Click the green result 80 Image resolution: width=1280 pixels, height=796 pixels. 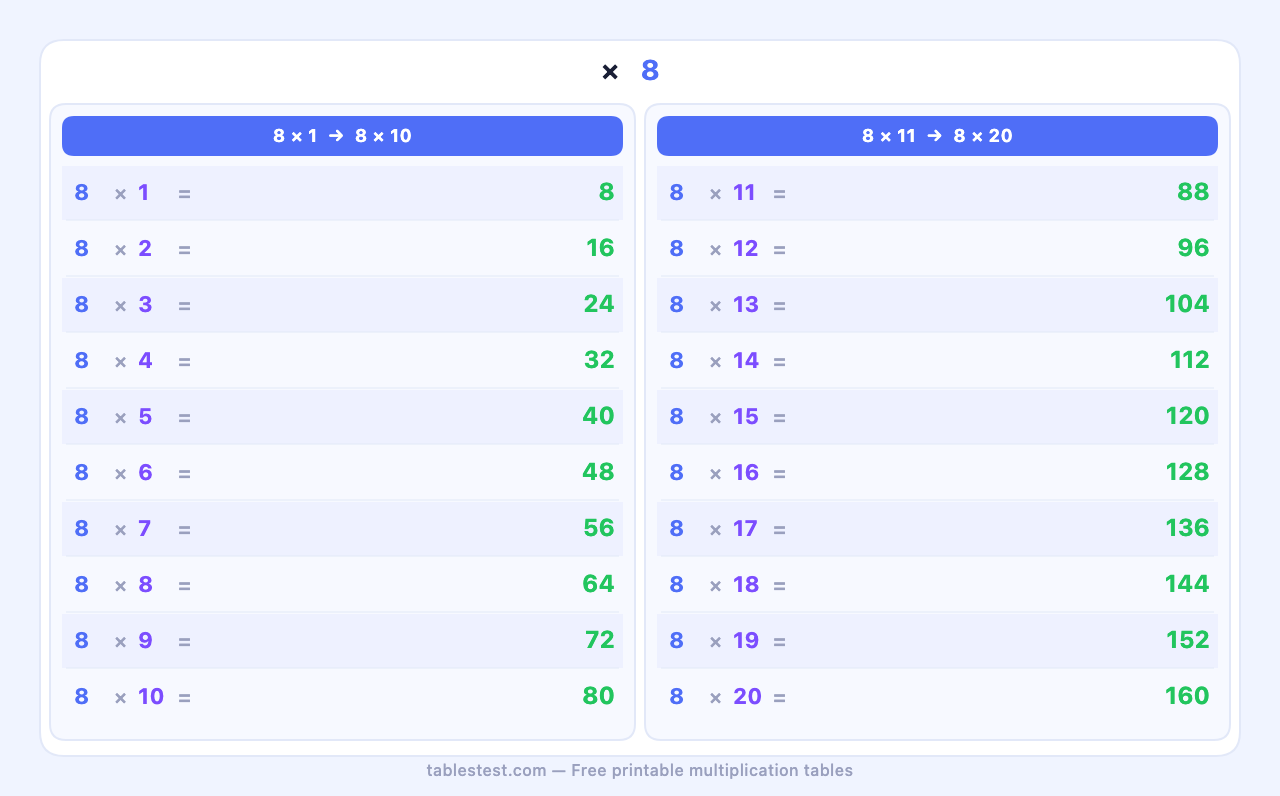click(598, 696)
